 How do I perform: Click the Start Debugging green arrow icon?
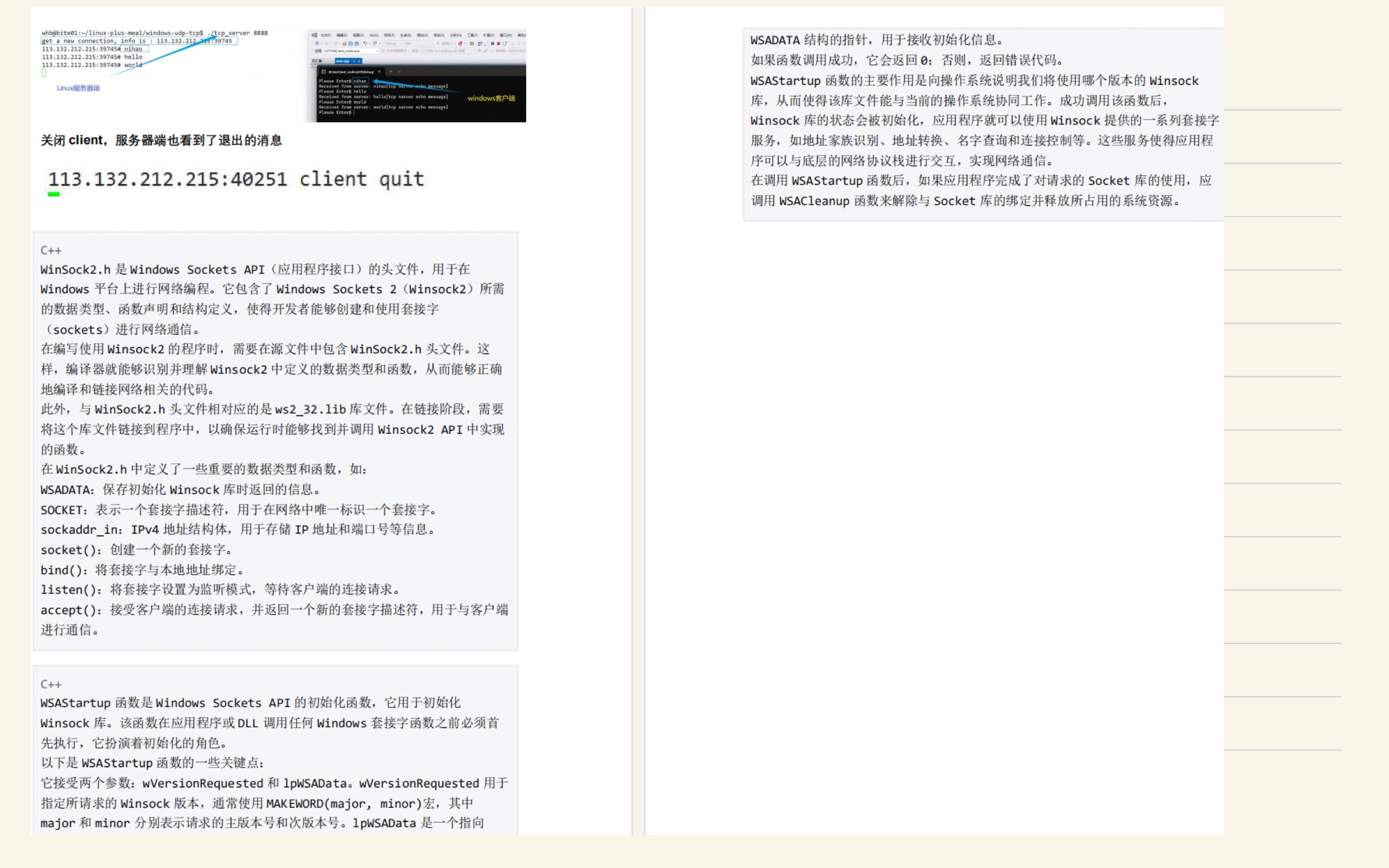438,43
